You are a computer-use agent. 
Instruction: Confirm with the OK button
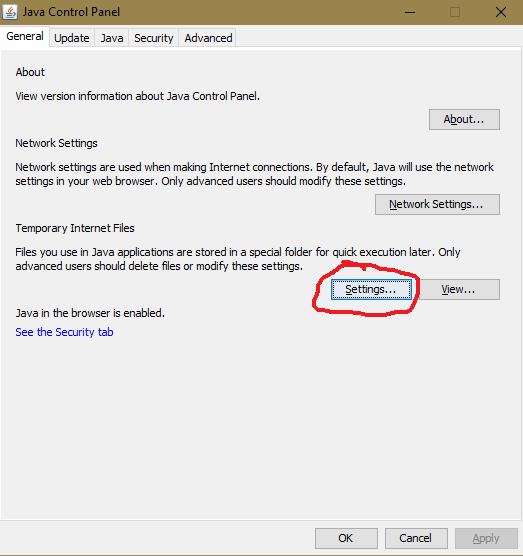[346, 538]
